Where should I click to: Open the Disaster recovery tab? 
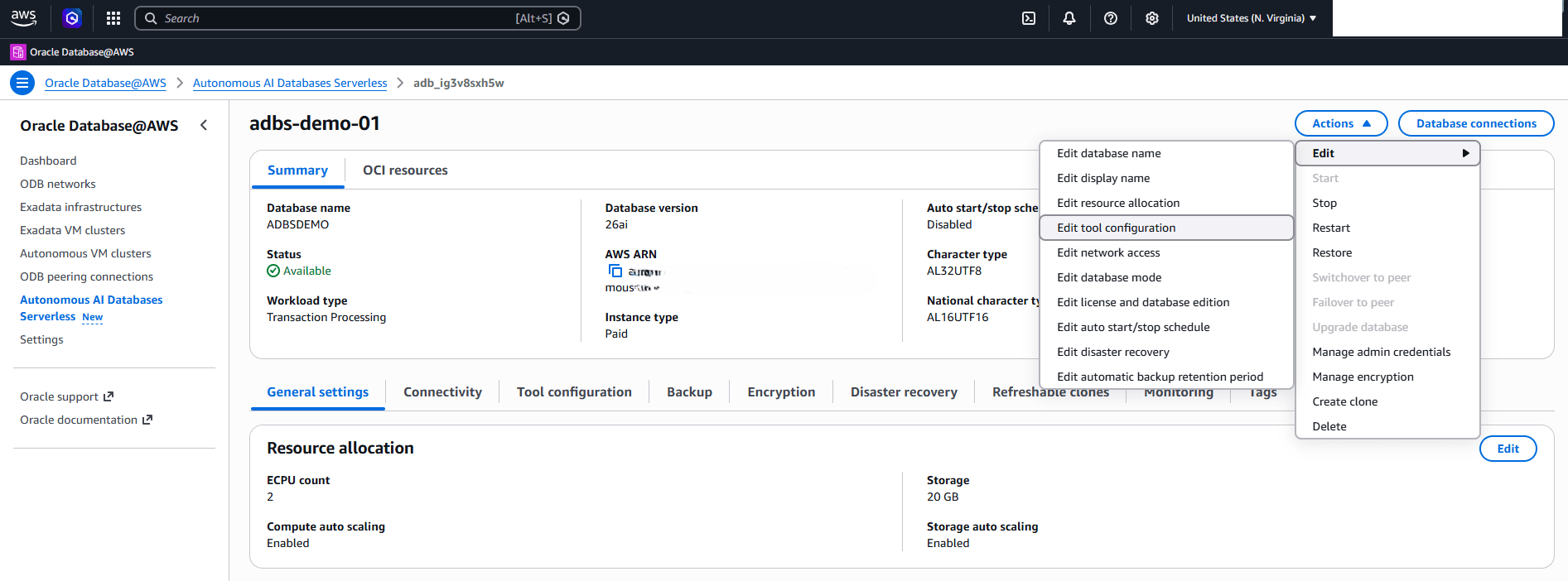pos(904,392)
